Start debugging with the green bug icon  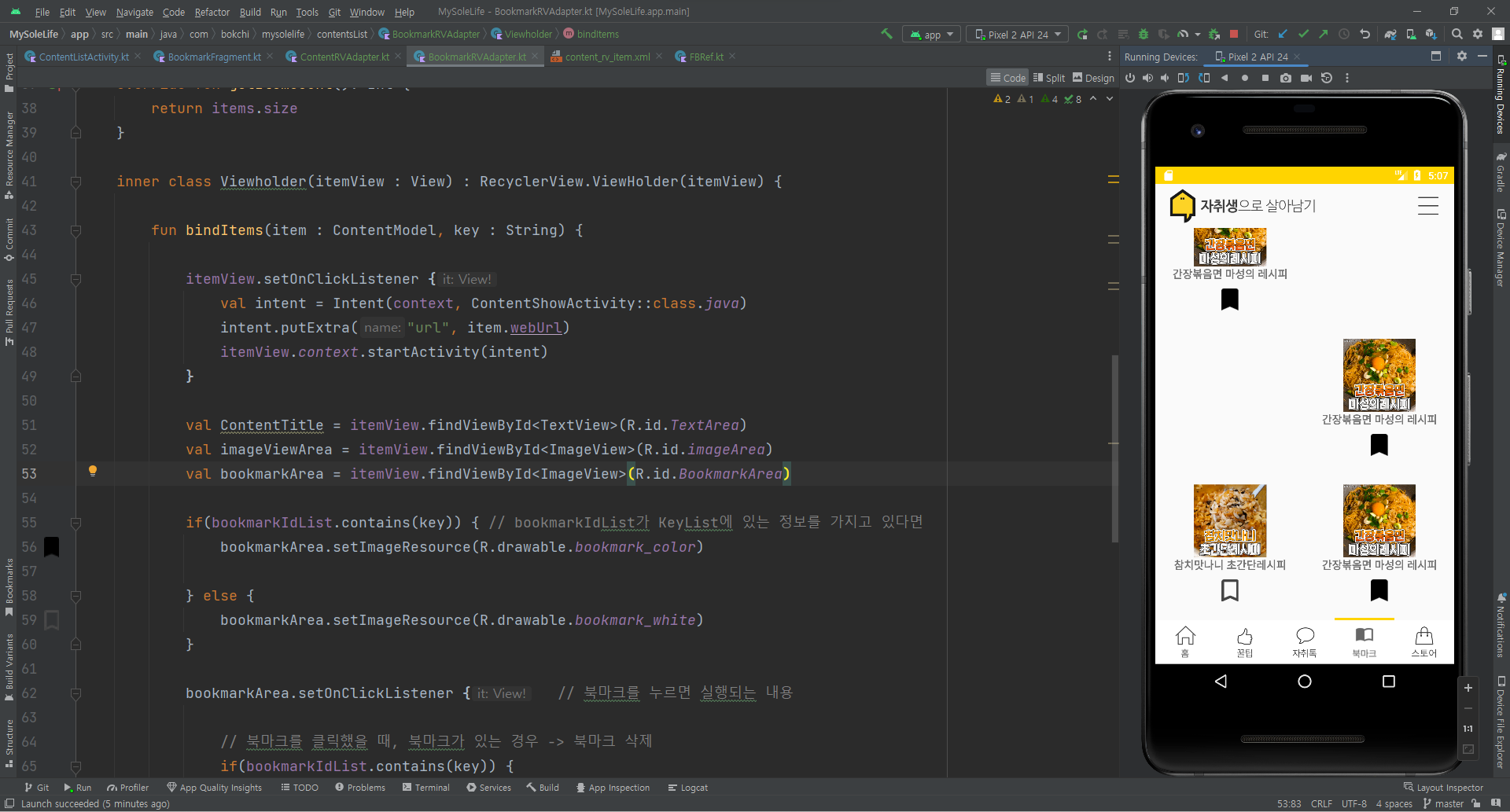click(1144, 34)
